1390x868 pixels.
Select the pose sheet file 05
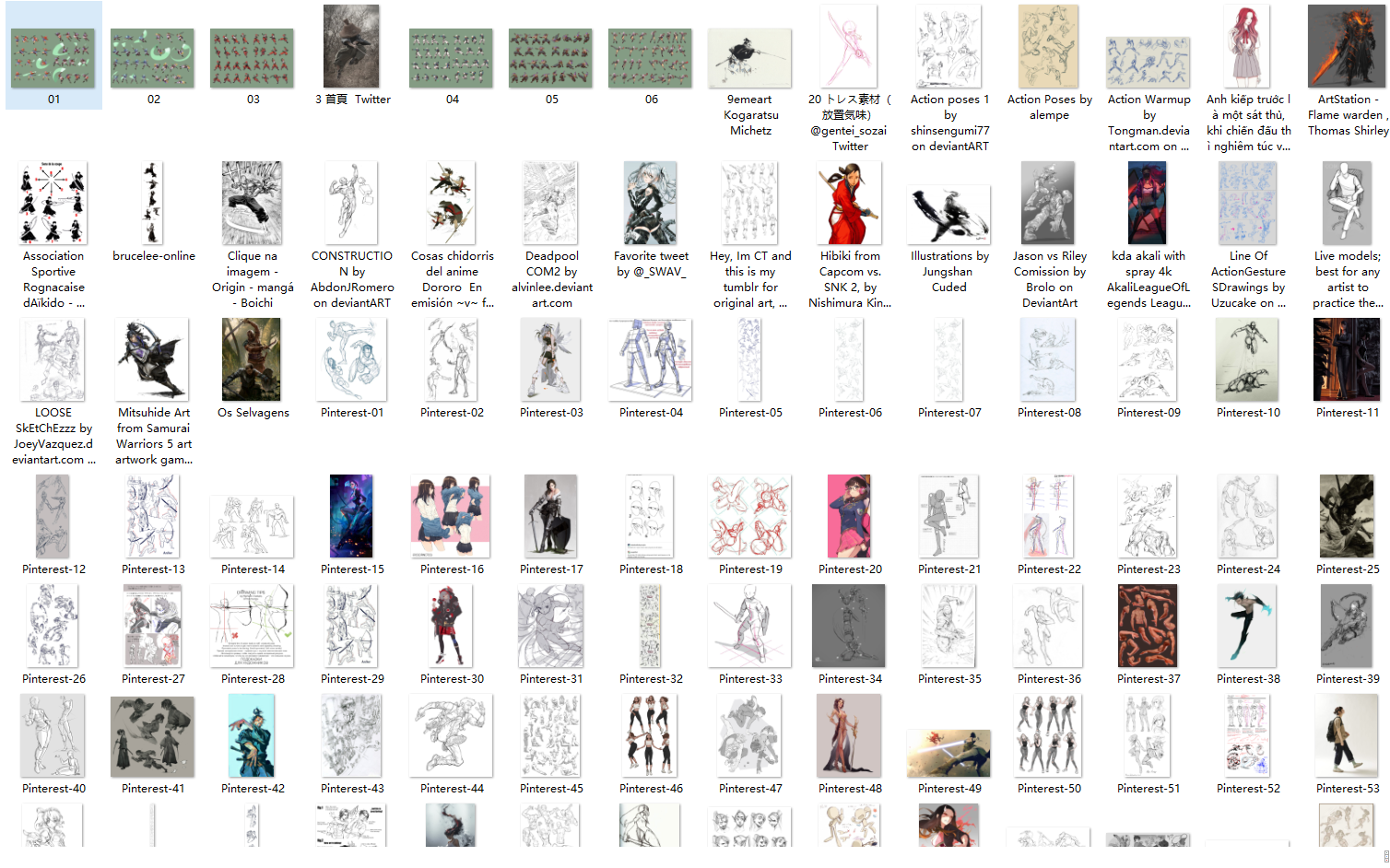(x=551, y=58)
